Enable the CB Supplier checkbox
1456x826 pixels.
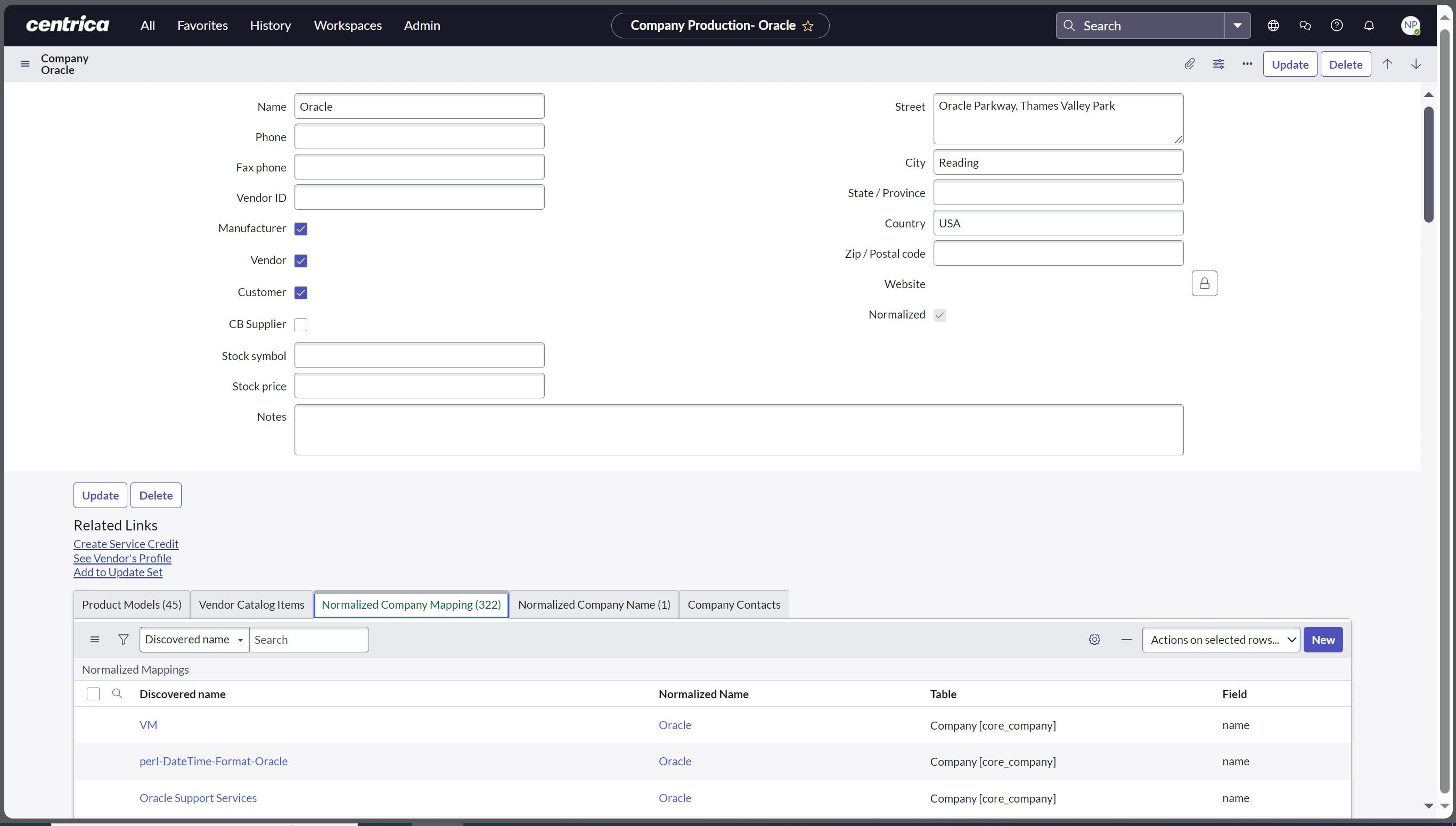tap(301, 324)
